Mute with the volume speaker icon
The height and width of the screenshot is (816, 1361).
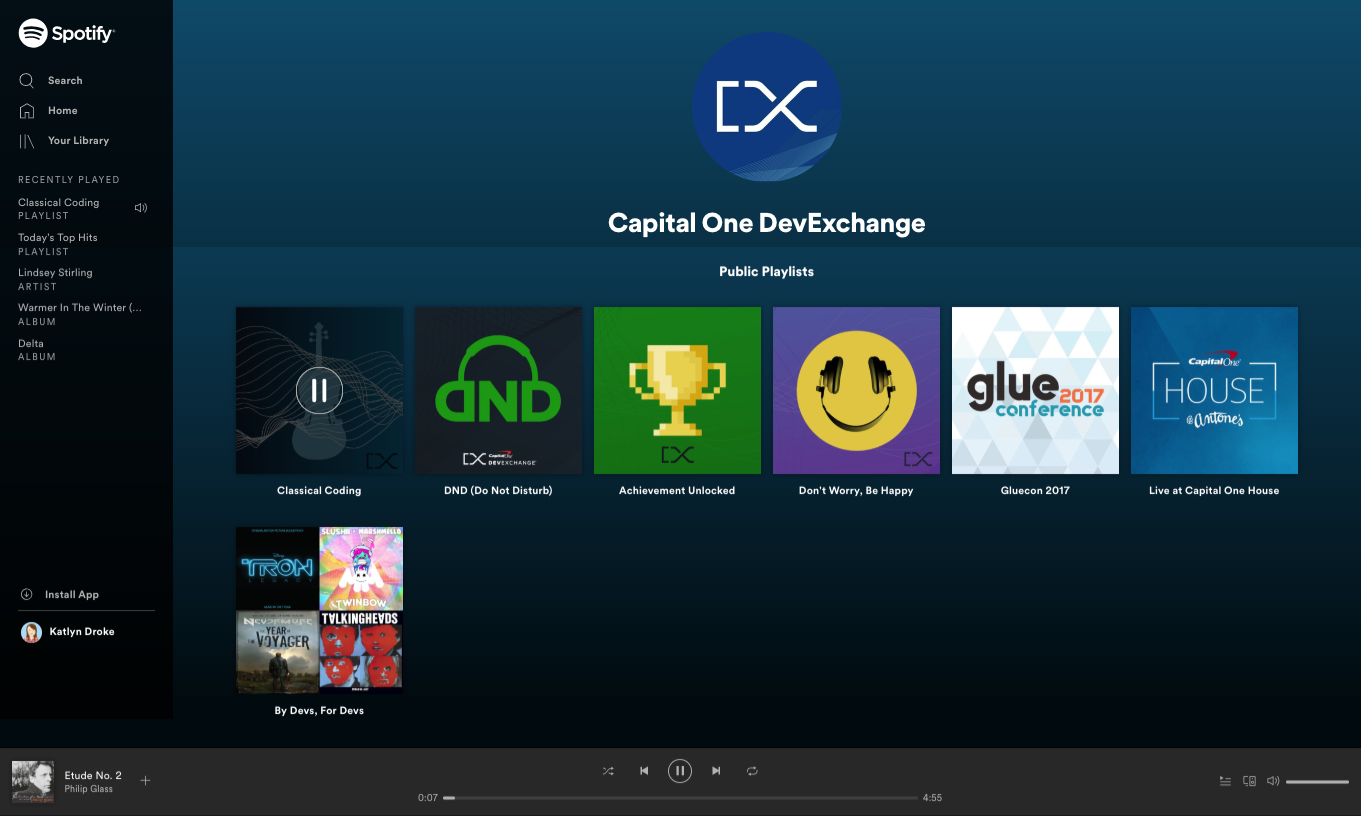[x=1273, y=781]
